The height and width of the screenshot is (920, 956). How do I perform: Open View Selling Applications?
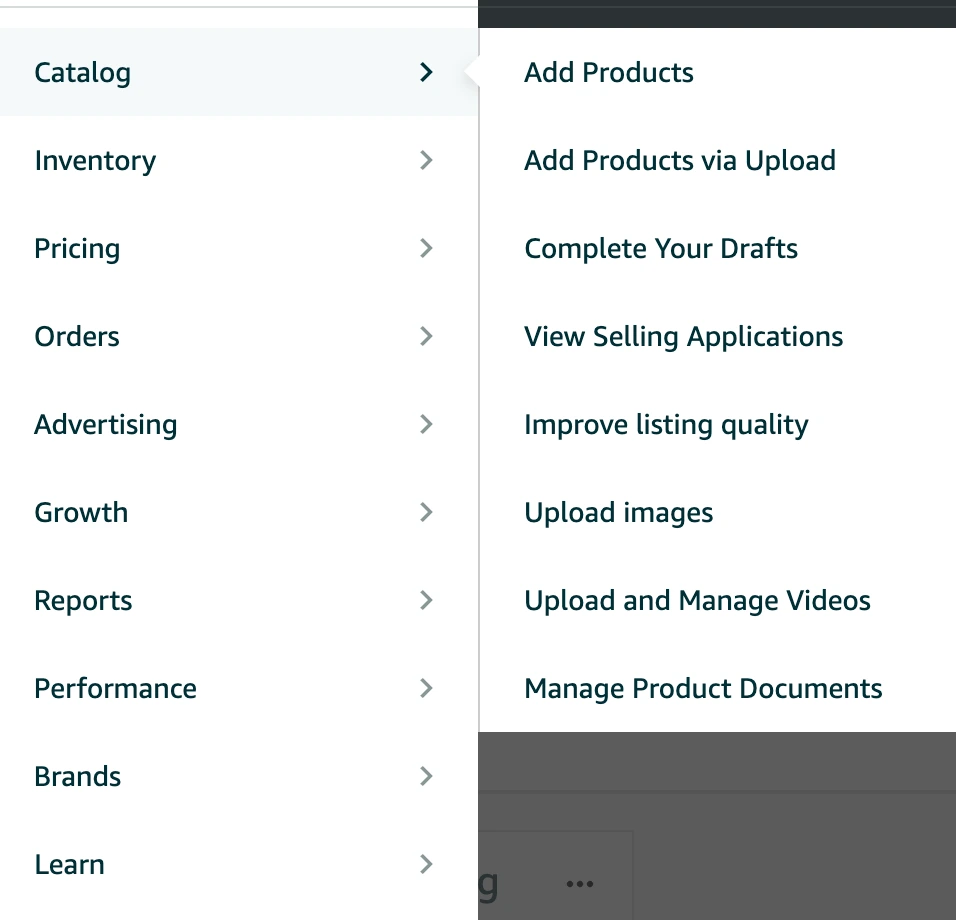coord(683,336)
